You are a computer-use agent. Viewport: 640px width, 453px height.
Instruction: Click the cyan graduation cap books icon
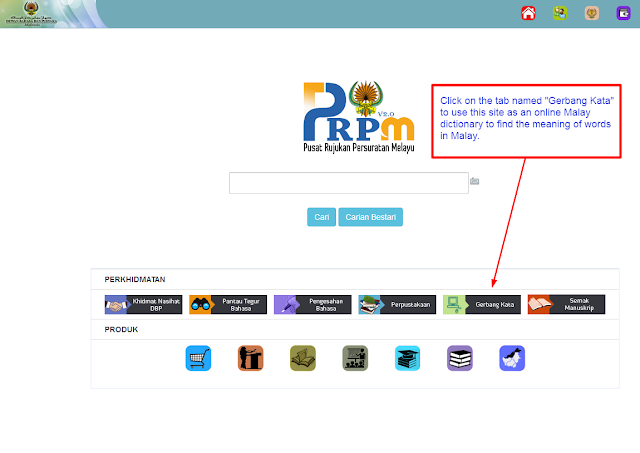(407, 358)
